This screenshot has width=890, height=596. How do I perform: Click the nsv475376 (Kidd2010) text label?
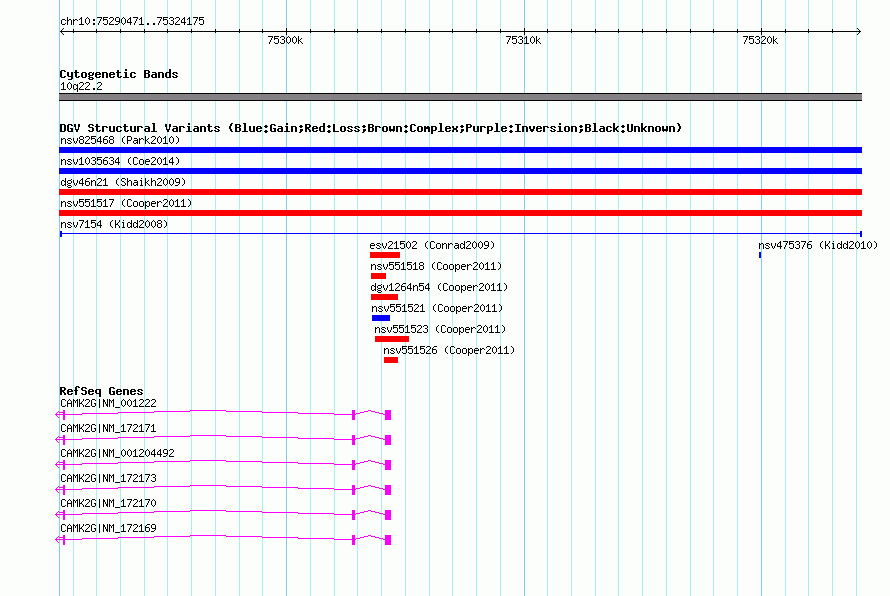pyautogui.click(x=818, y=245)
